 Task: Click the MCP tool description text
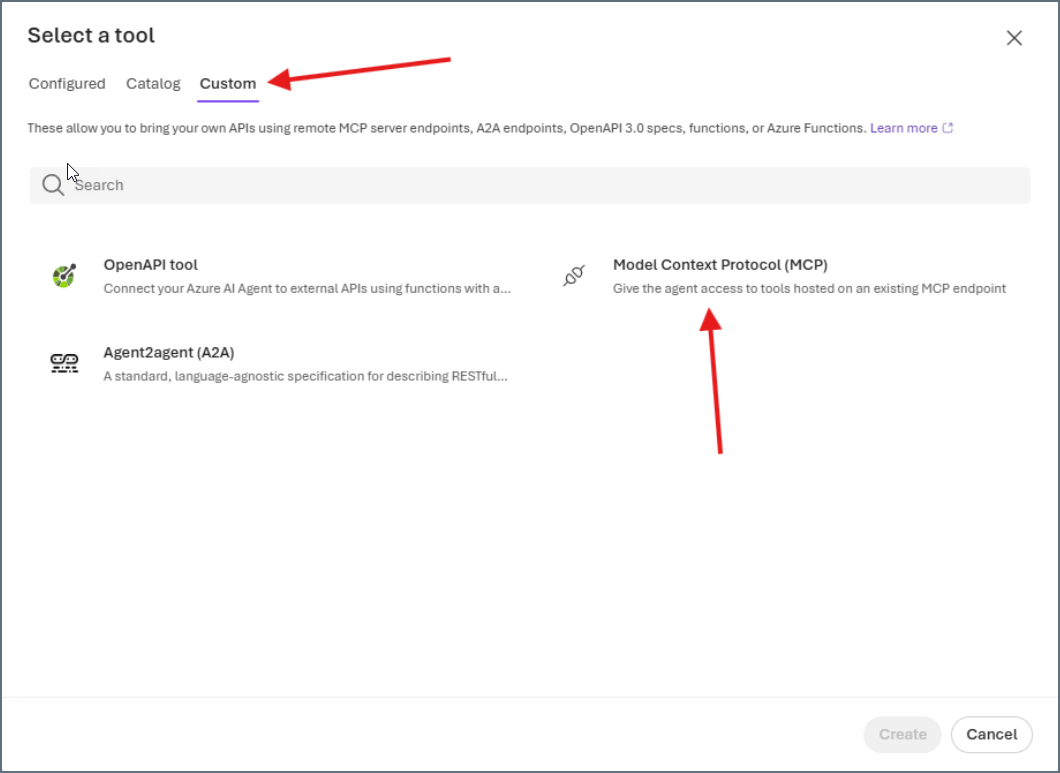tap(810, 288)
